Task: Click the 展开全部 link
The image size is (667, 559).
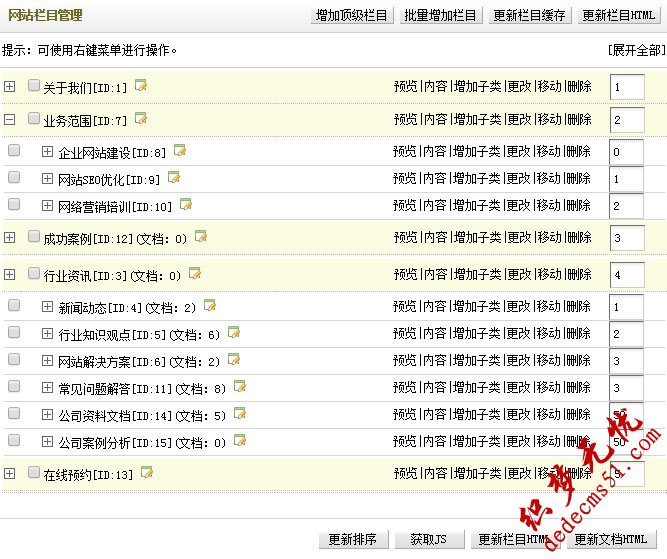Action: click(x=635, y=50)
